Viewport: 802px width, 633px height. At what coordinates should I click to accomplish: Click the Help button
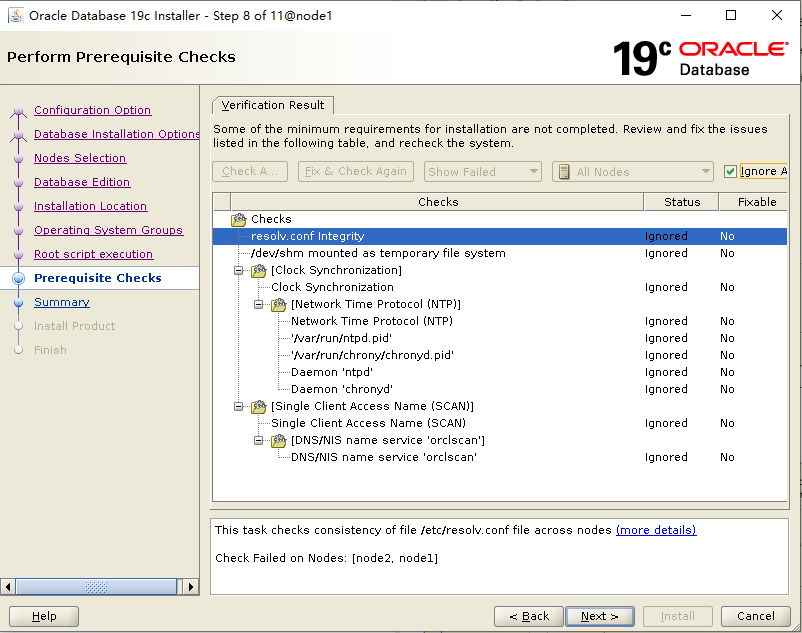[x=44, y=616]
